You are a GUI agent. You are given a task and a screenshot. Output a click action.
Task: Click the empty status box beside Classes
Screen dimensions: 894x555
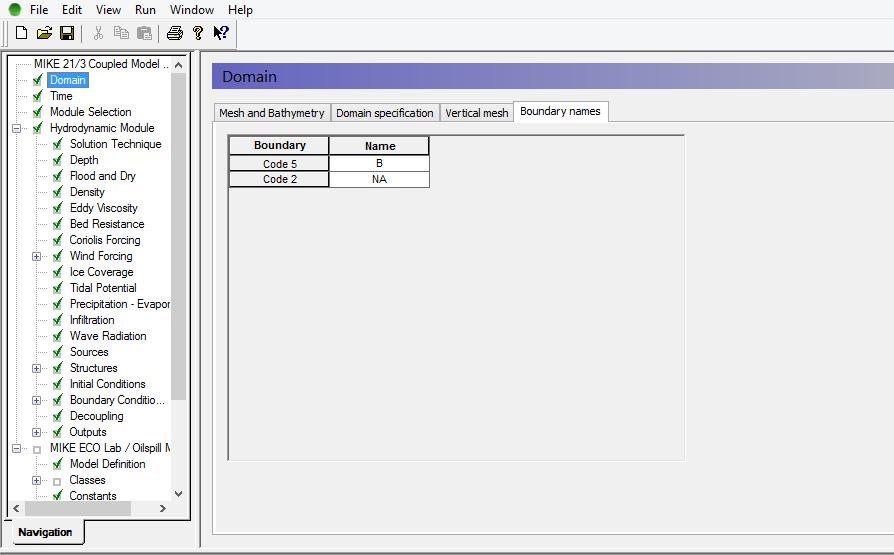click(x=57, y=481)
